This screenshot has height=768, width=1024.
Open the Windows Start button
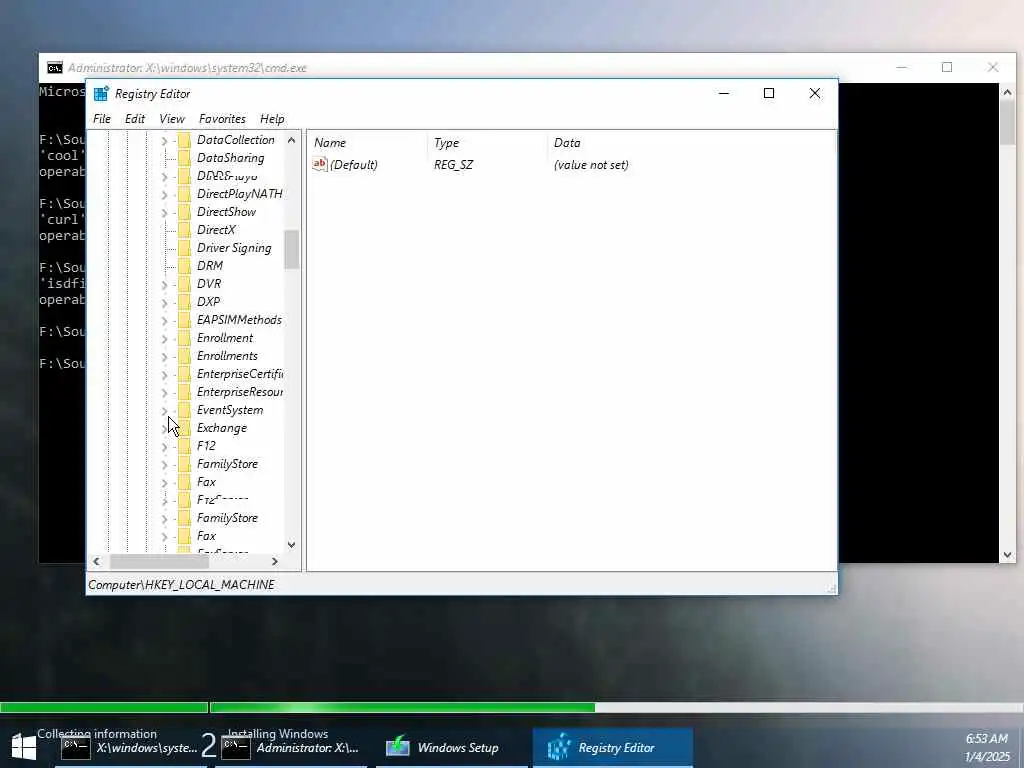(24, 746)
